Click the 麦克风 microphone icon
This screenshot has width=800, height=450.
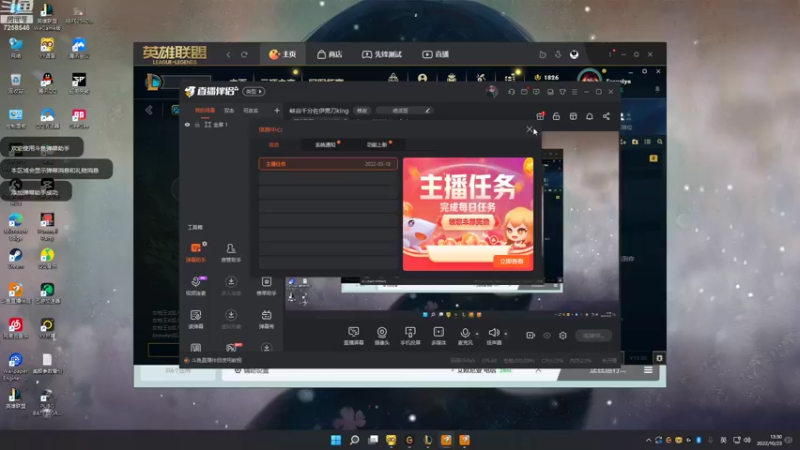tap(465, 334)
